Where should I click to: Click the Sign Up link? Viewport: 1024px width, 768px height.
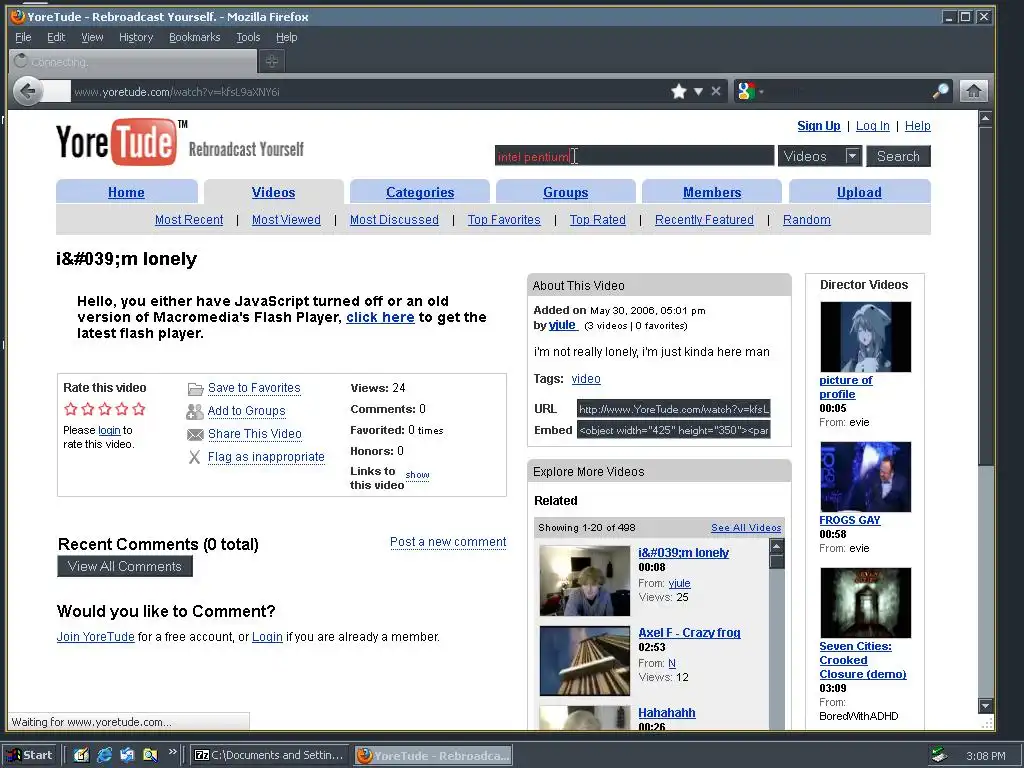coord(819,125)
